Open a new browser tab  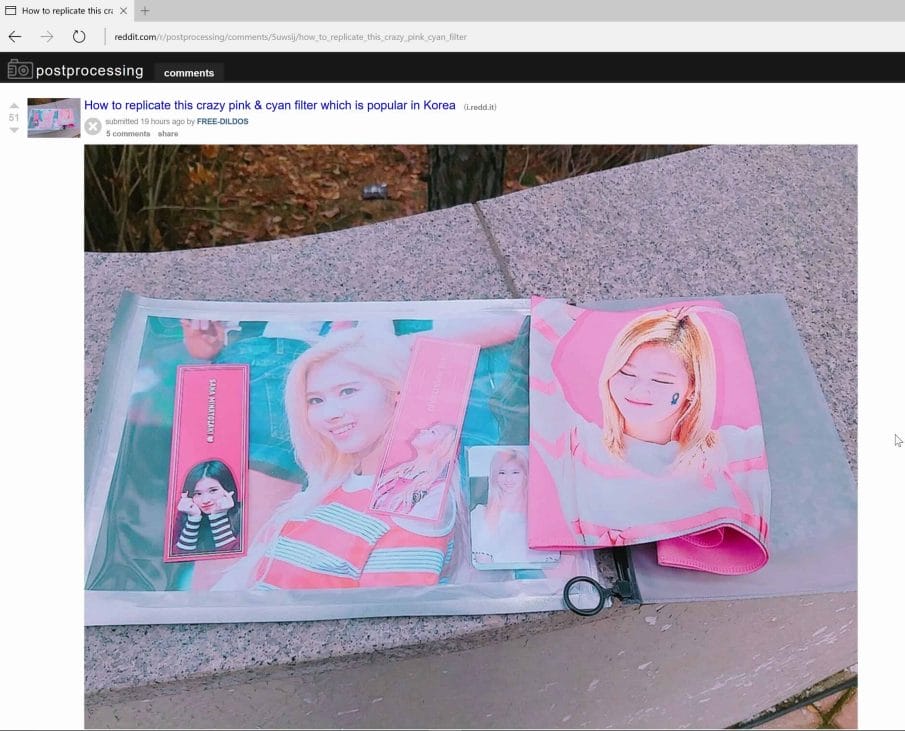145,11
